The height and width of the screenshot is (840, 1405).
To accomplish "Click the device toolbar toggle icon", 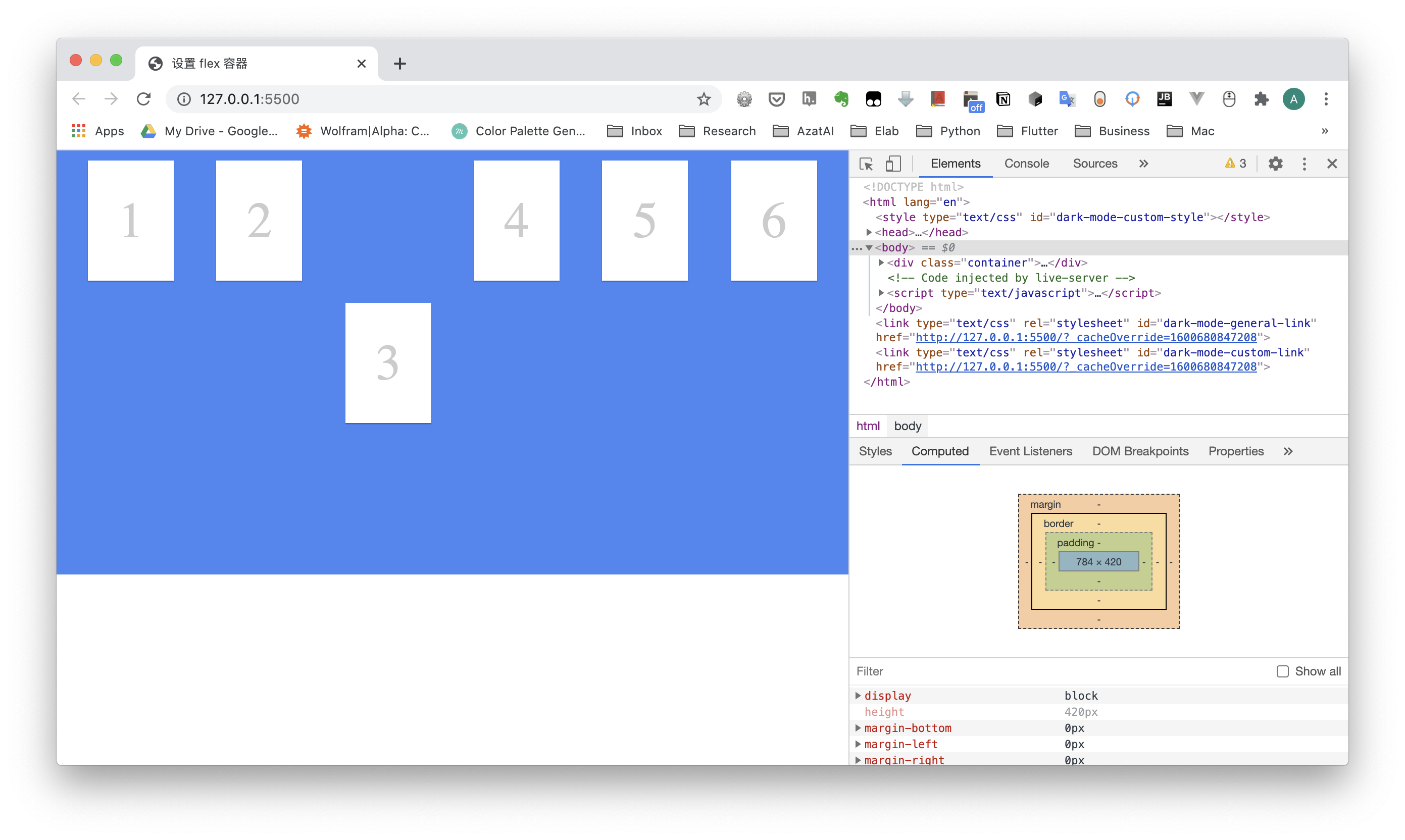I will click(893, 163).
